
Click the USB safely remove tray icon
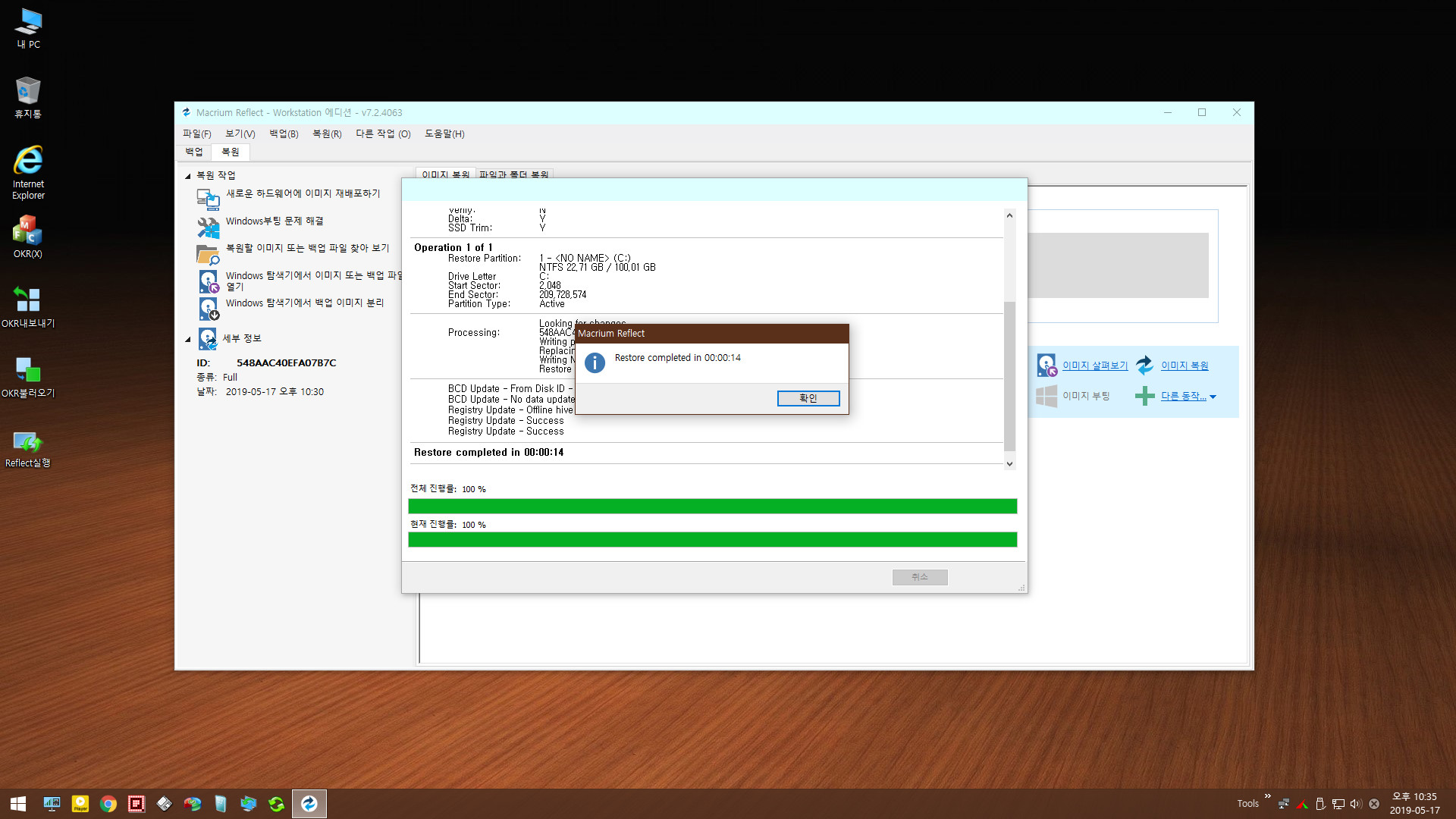[x=1320, y=804]
